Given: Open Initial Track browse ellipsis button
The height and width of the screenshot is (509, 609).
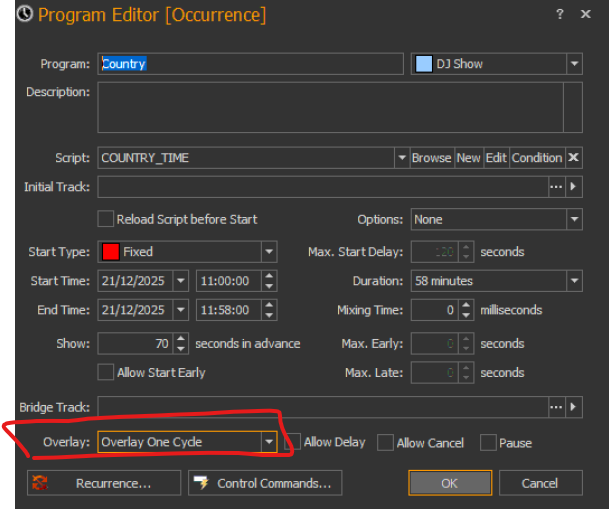Looking at the screenshot, I should coord(556,187).
